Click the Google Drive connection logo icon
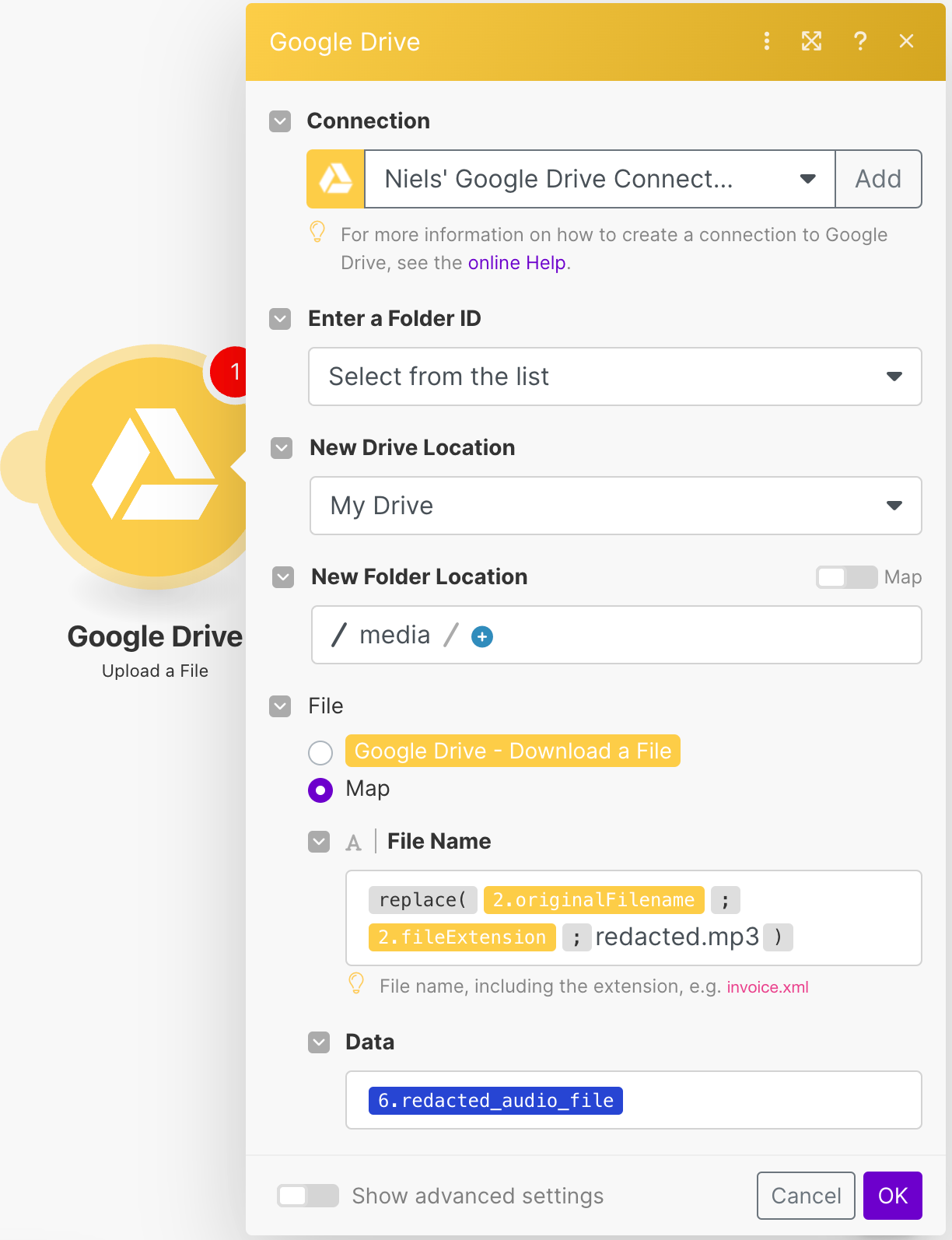 tap(336, 179)
